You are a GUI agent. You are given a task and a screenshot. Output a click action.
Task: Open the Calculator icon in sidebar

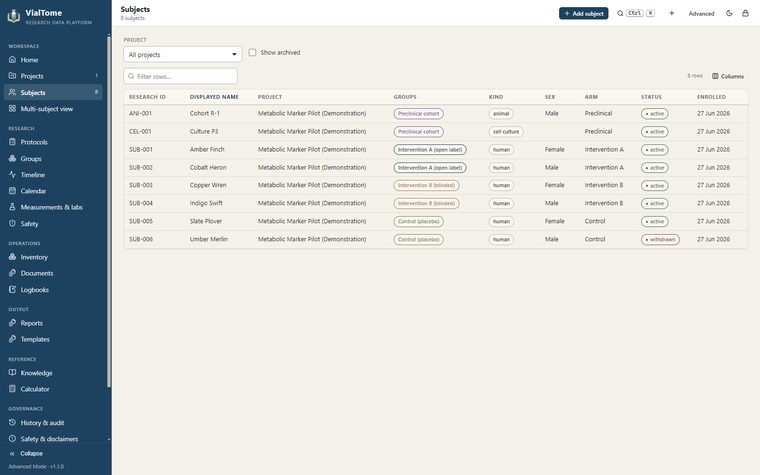pyautogui.click(x=13, y=389)
